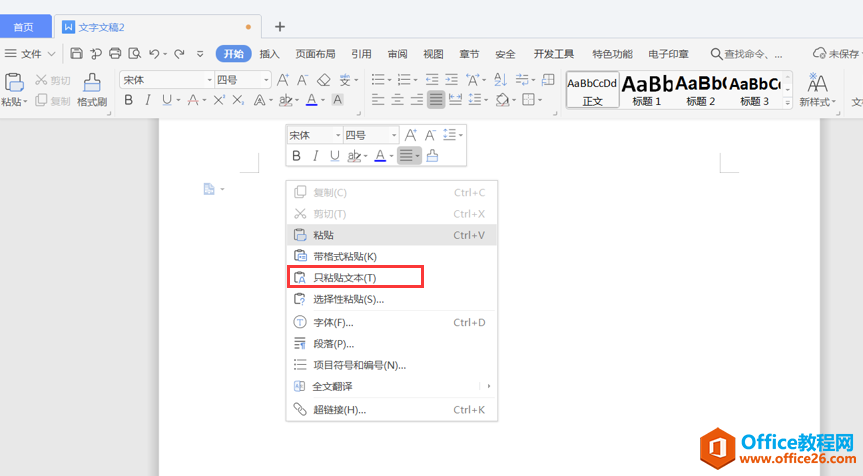
Task: Apply the 标题 1 heading style
Action: point(646,89)
